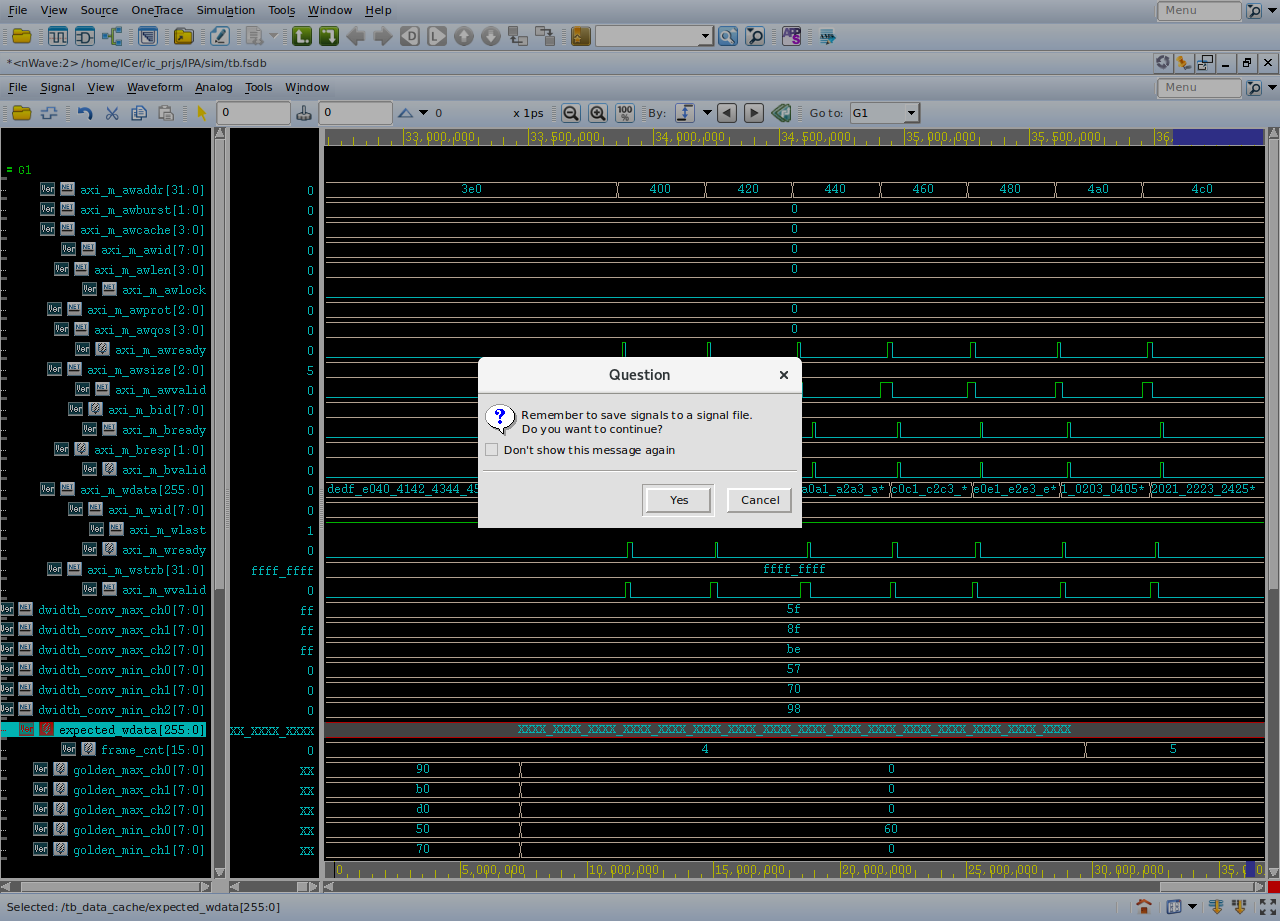Screen dimensions: 1280x921
Task: Click the search next right-arrow button
Action: pos(754,113)
